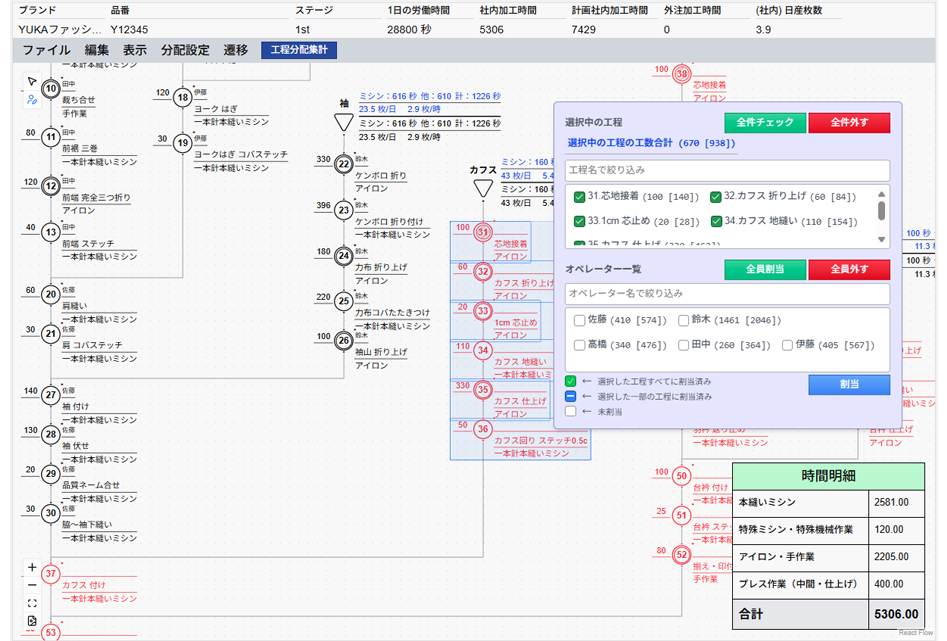
Task: Select red process node 36
Action: (x=483, y=429)
